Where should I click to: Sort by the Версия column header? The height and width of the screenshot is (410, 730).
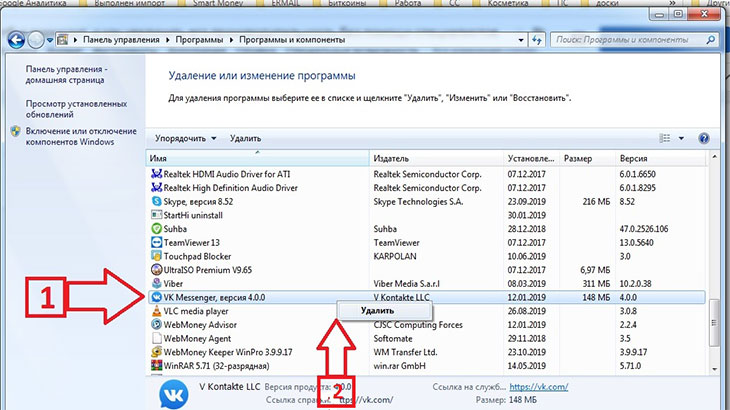pos(661,158)
